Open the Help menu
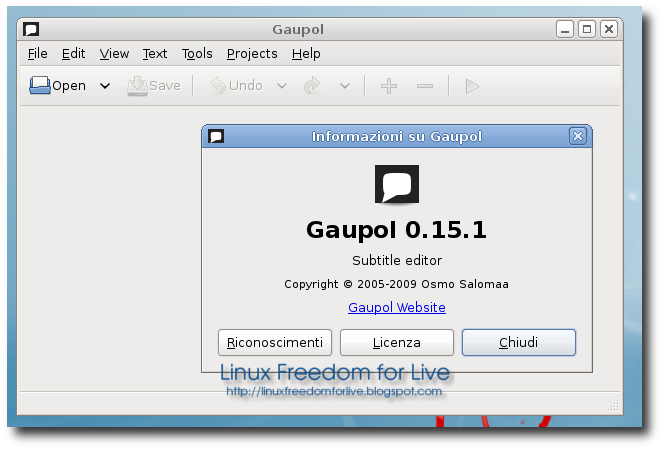This screenshot has height=450, width=664. click(x=306, y=54)
